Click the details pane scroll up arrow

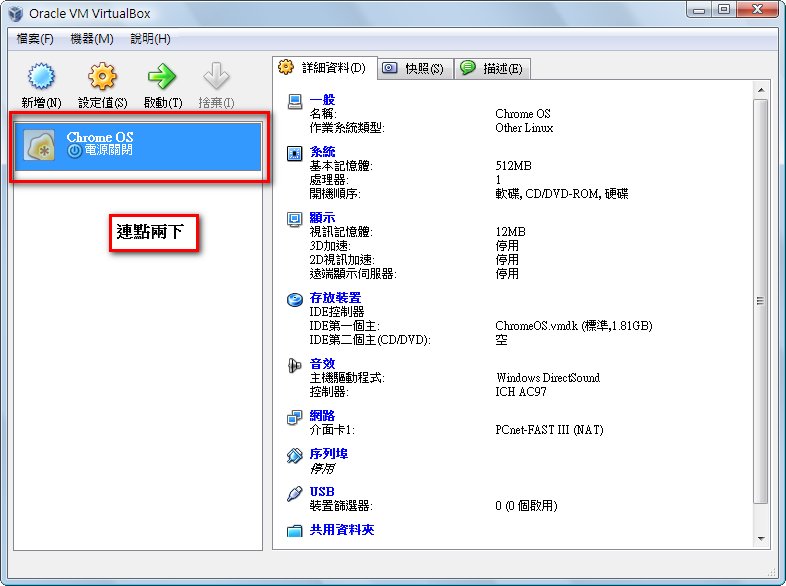(761, 90)
